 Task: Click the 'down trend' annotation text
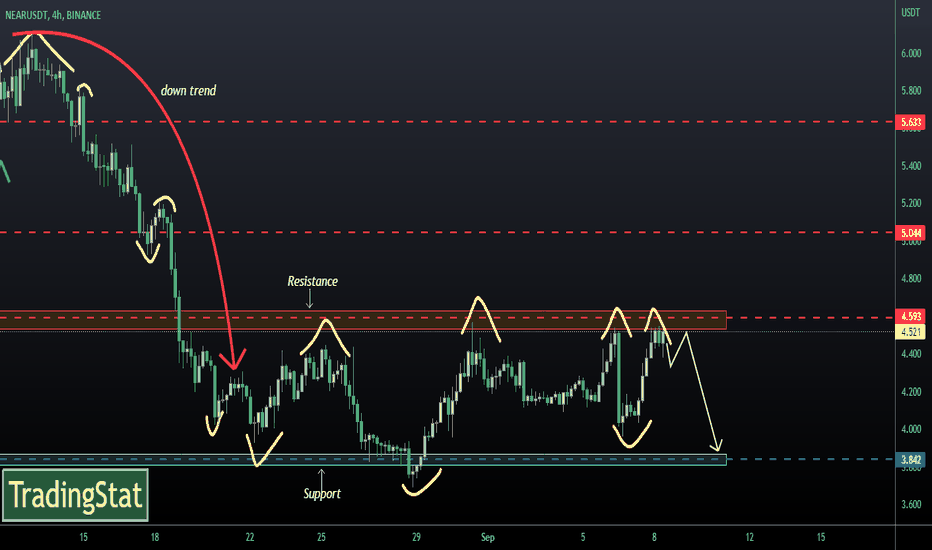(x=188, y=90)
